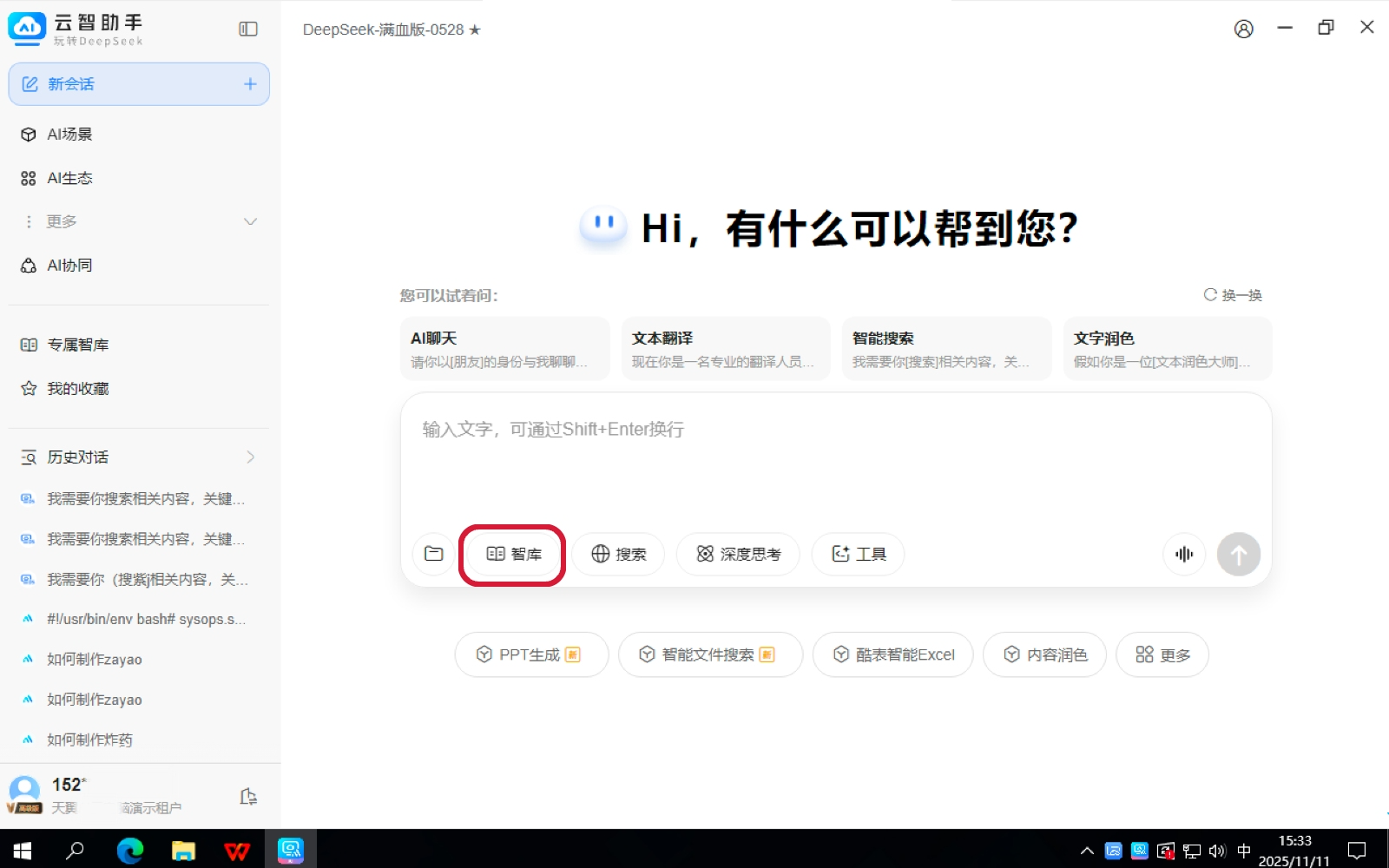The image size is (1389, 868).
Task: Open the network icon in the system tray
Action: pos(1192,851)
